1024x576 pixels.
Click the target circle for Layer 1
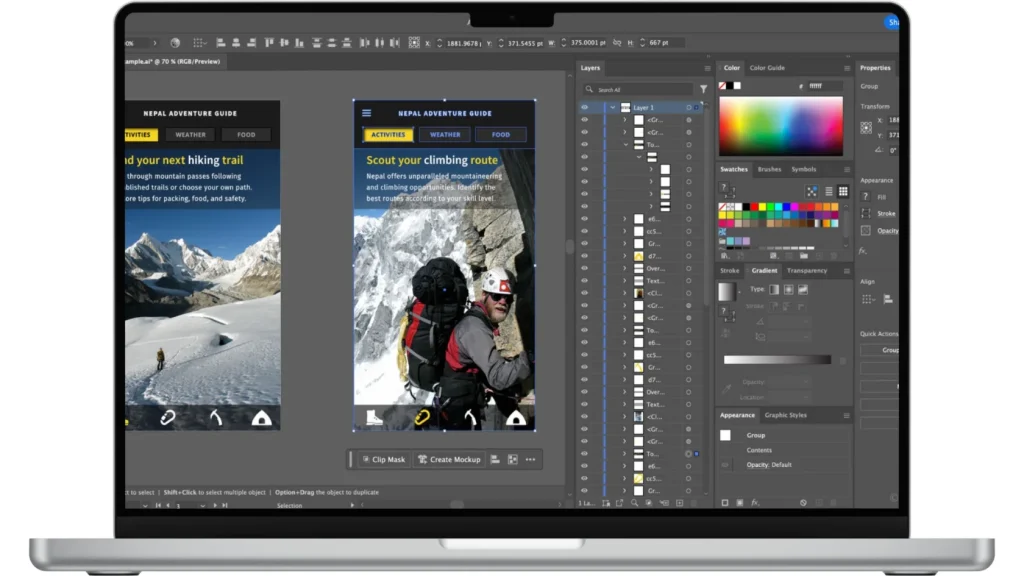click(x=689, y=107)
